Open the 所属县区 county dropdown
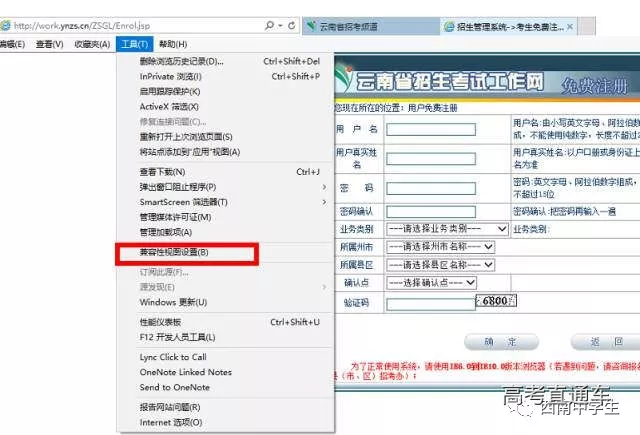 pos(440,264)
